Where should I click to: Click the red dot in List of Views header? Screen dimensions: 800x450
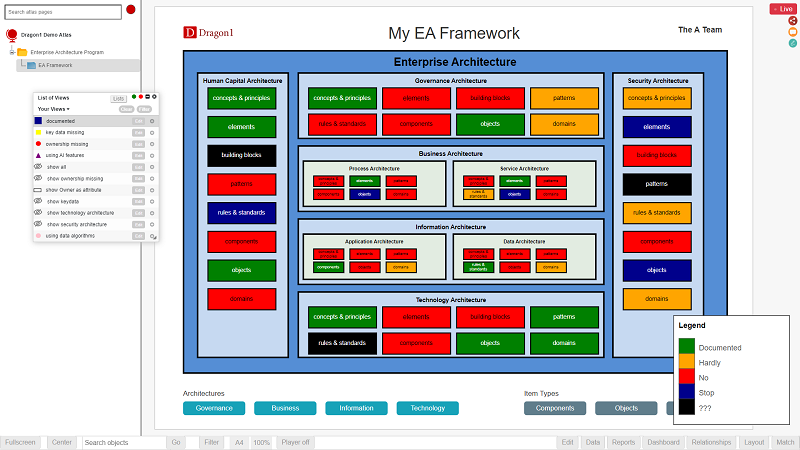141,96
